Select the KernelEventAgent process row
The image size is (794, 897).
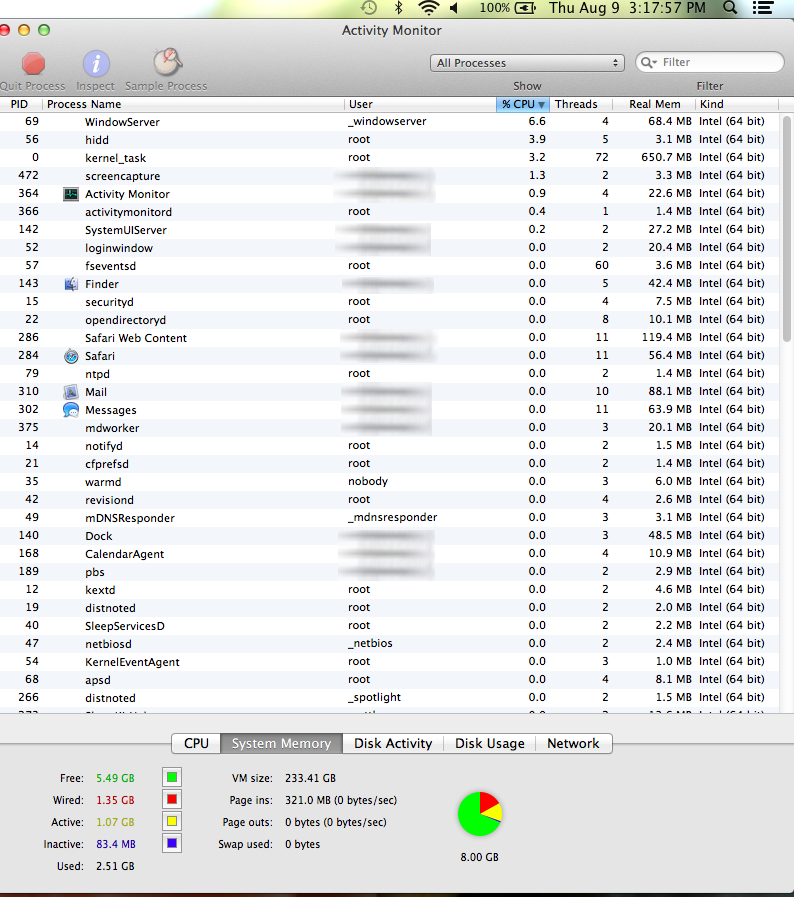tap(389, 662)
